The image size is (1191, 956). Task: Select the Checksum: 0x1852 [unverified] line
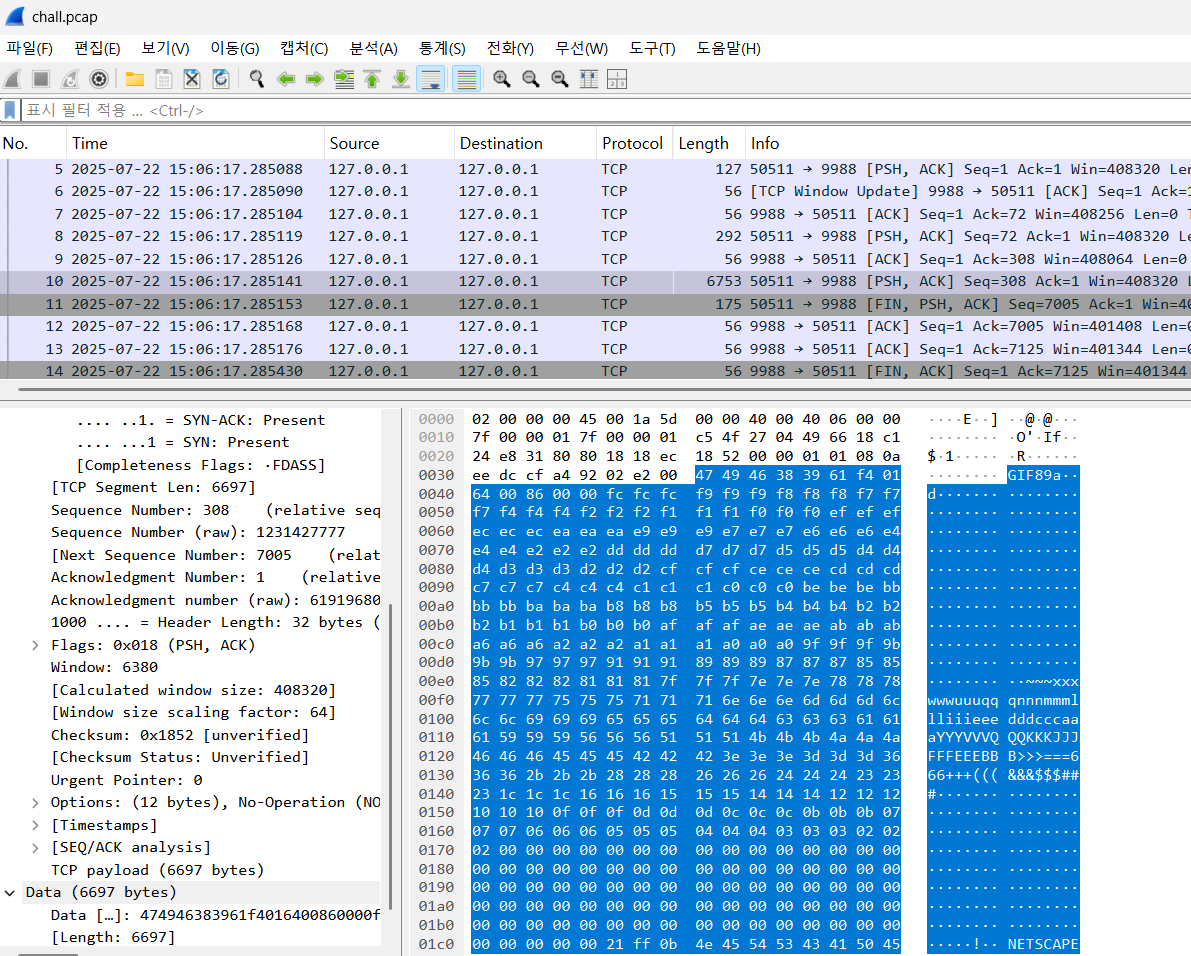point(180,734)
